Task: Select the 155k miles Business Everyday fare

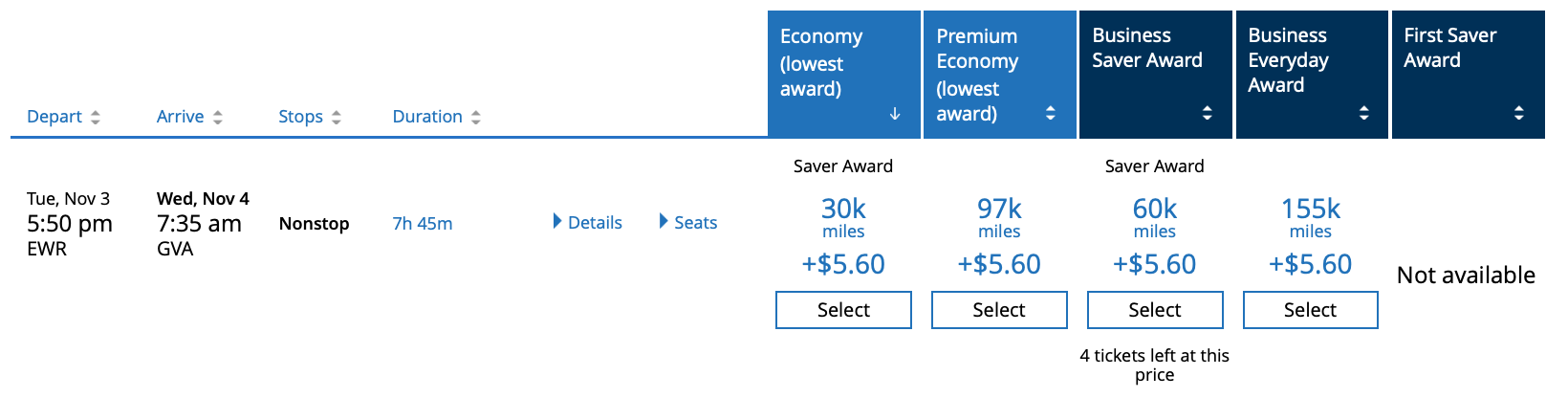Action: (x=1310, y=310)
